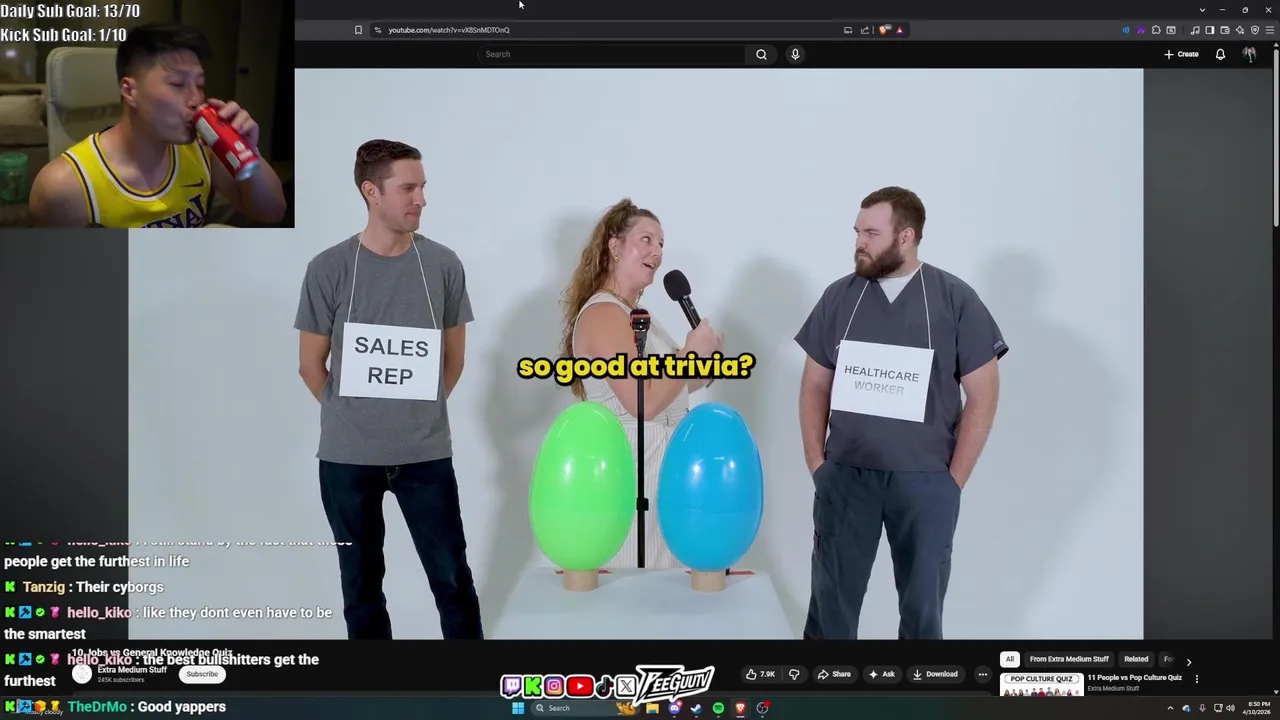Show more filter chips with right arrow
The width and height of the screenshot is (1280, 720).
[x=1188, y=661]
